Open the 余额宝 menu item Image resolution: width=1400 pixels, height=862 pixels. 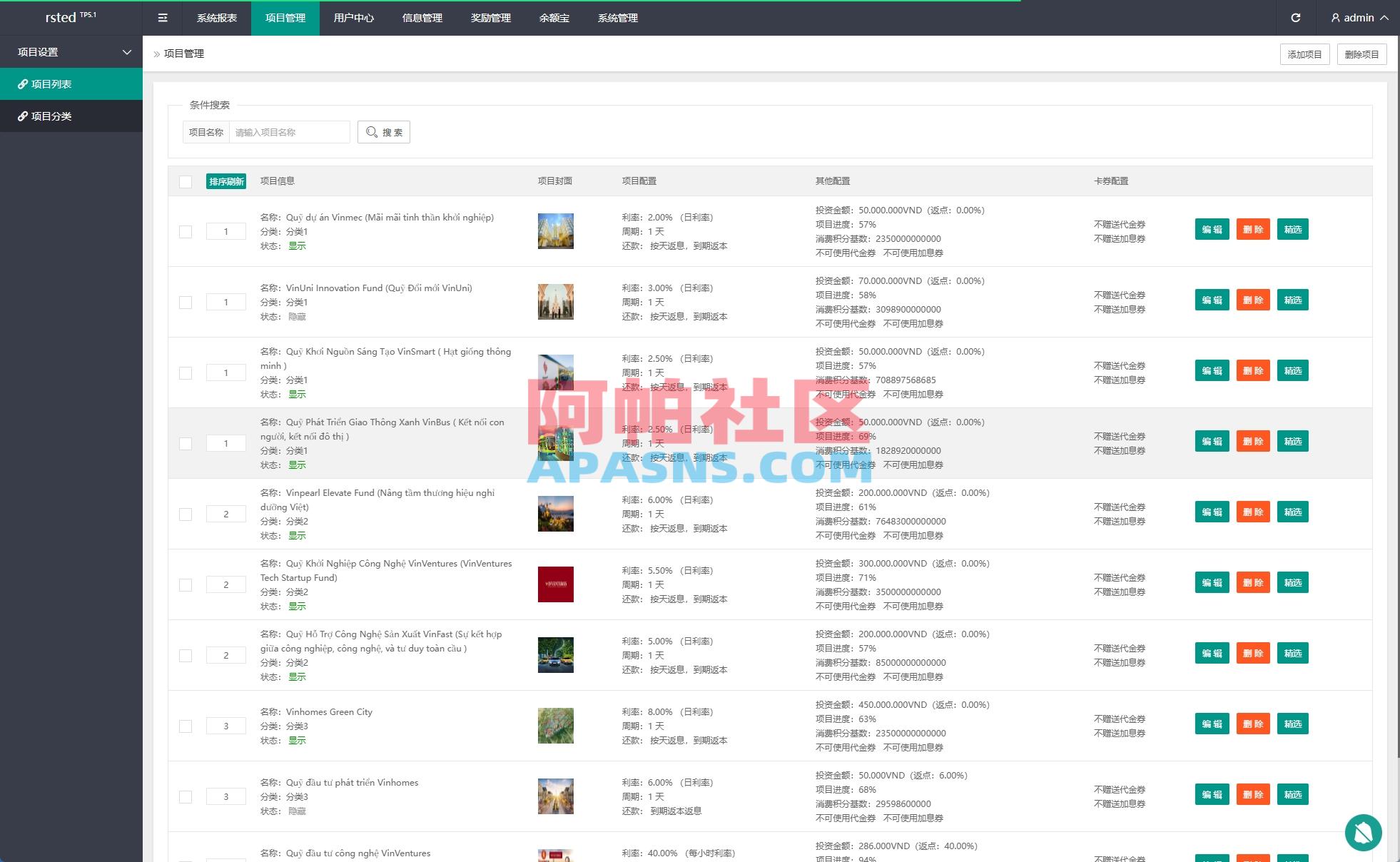[x=554, y=18]
